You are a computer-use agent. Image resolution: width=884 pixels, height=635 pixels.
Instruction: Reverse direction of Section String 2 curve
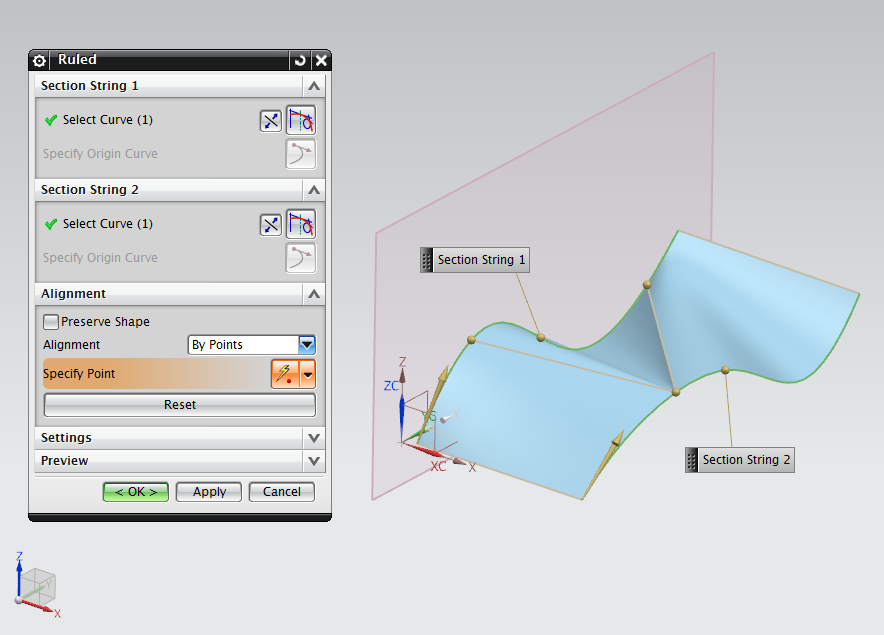click(271, 224)
